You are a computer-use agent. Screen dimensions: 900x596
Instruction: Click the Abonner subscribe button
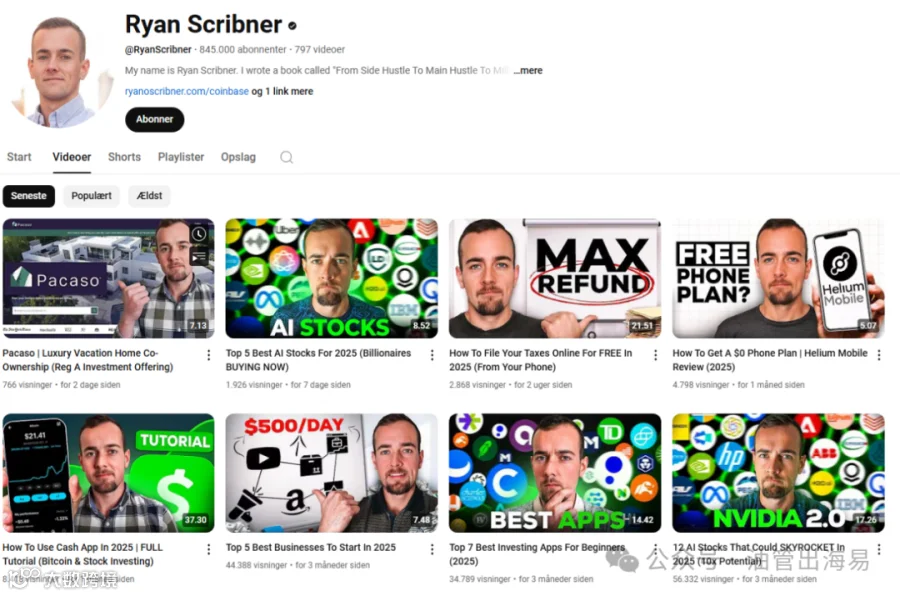coord(154,119)
